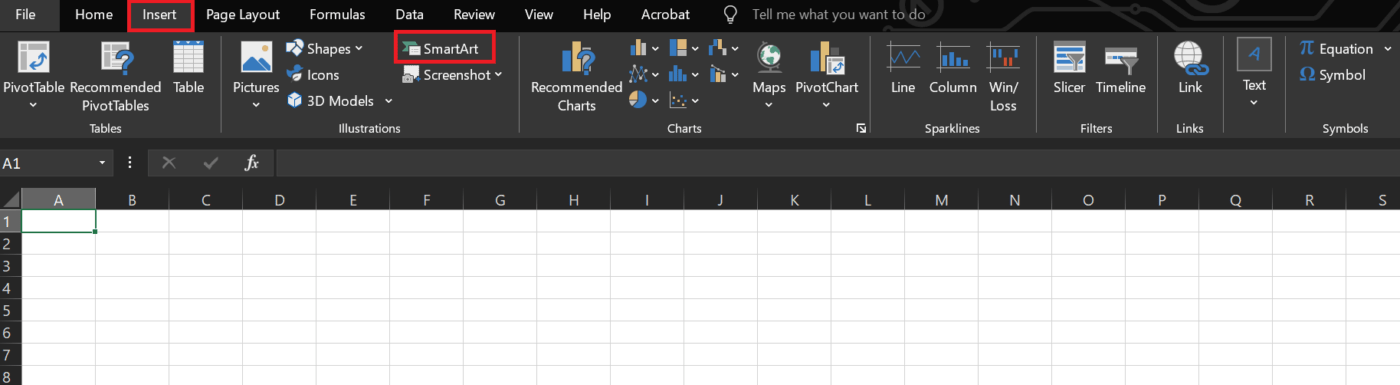
Task: Switch to the Page Layout tab
Action: [x=243, y=15]
